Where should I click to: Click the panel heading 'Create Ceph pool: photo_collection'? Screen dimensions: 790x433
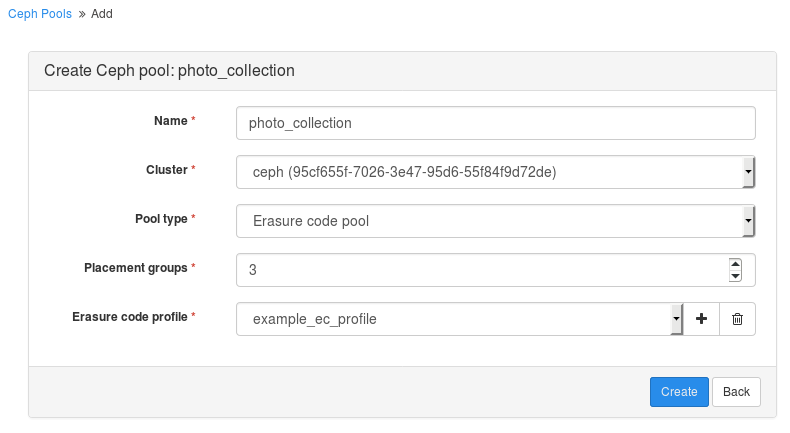click(169, 71)
